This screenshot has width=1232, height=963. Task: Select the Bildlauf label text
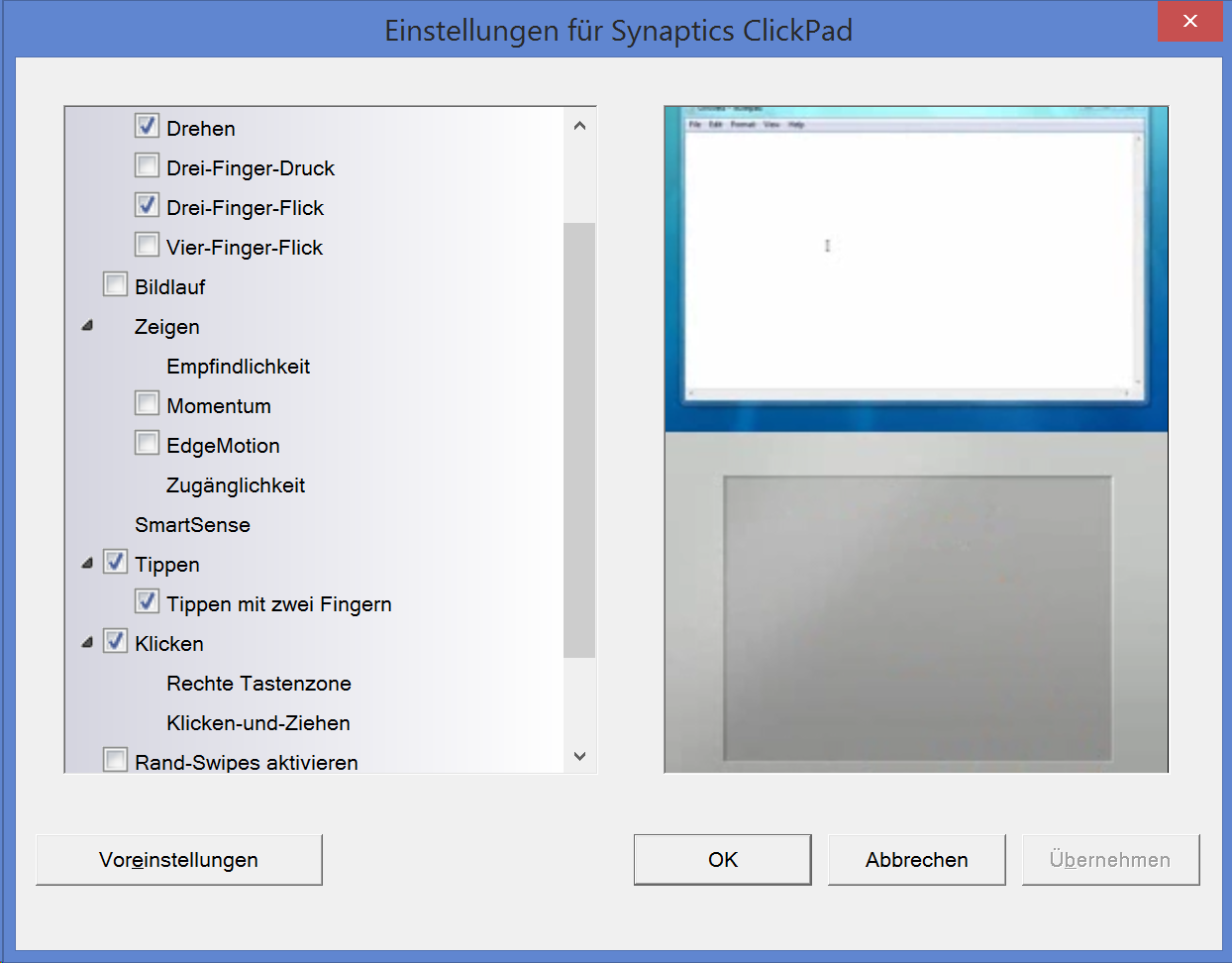point(170,287)
